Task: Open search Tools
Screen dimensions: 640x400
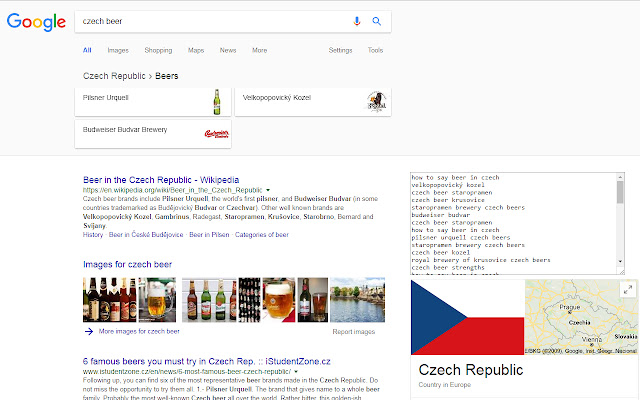Action: click(x=375, y=50)
